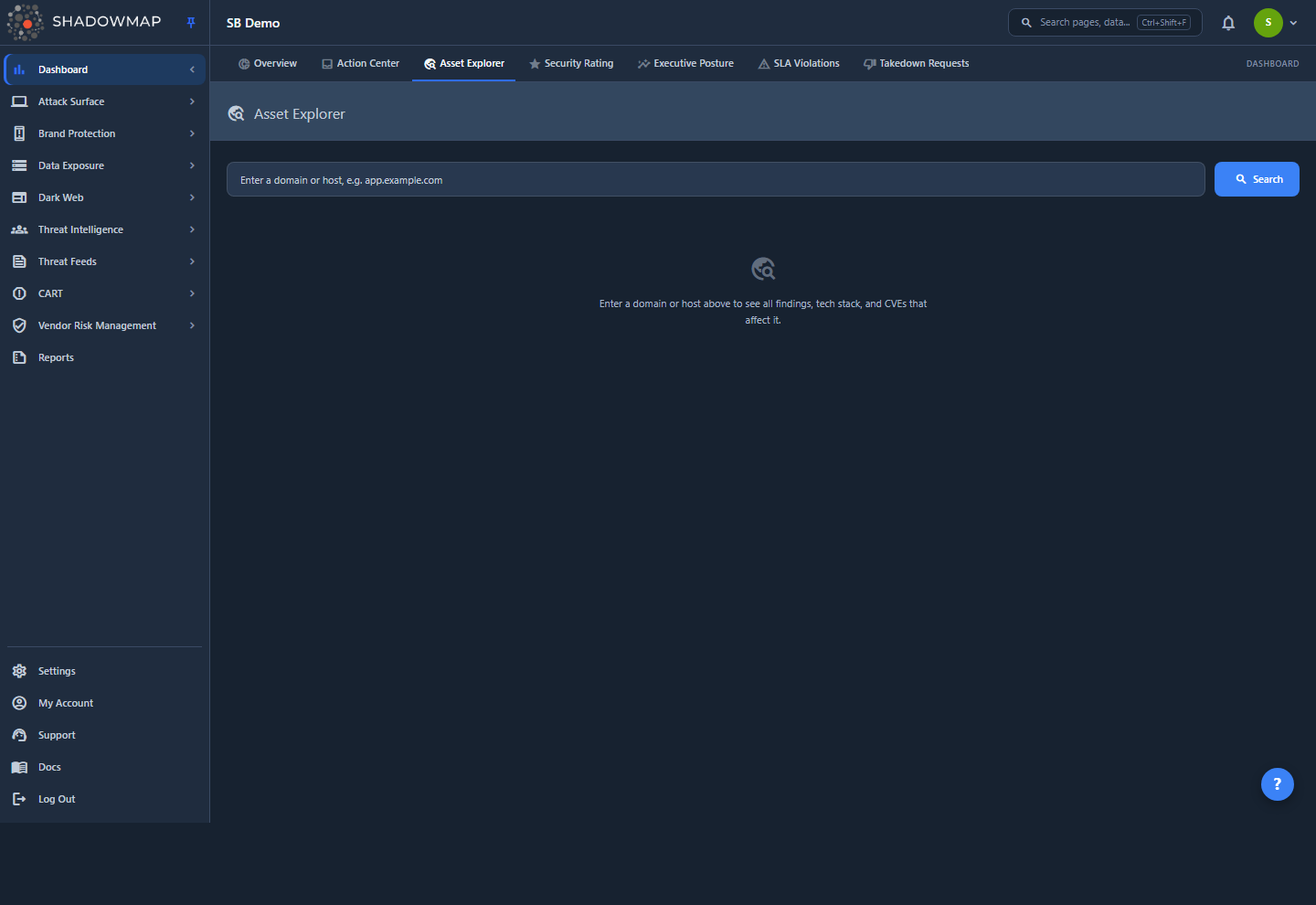The image size is (1316, 905).
Task: Click the Takedown Requests thumbs-down icon
Action: [870, 64]
